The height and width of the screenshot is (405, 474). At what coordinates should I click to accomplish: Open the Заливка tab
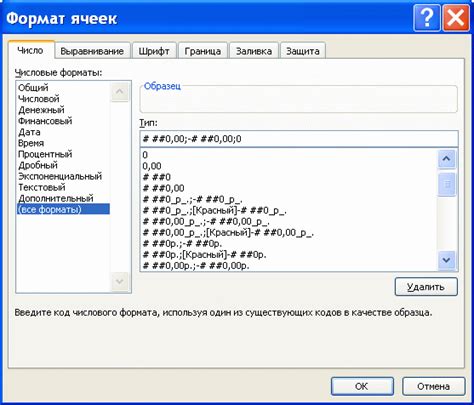254,51
